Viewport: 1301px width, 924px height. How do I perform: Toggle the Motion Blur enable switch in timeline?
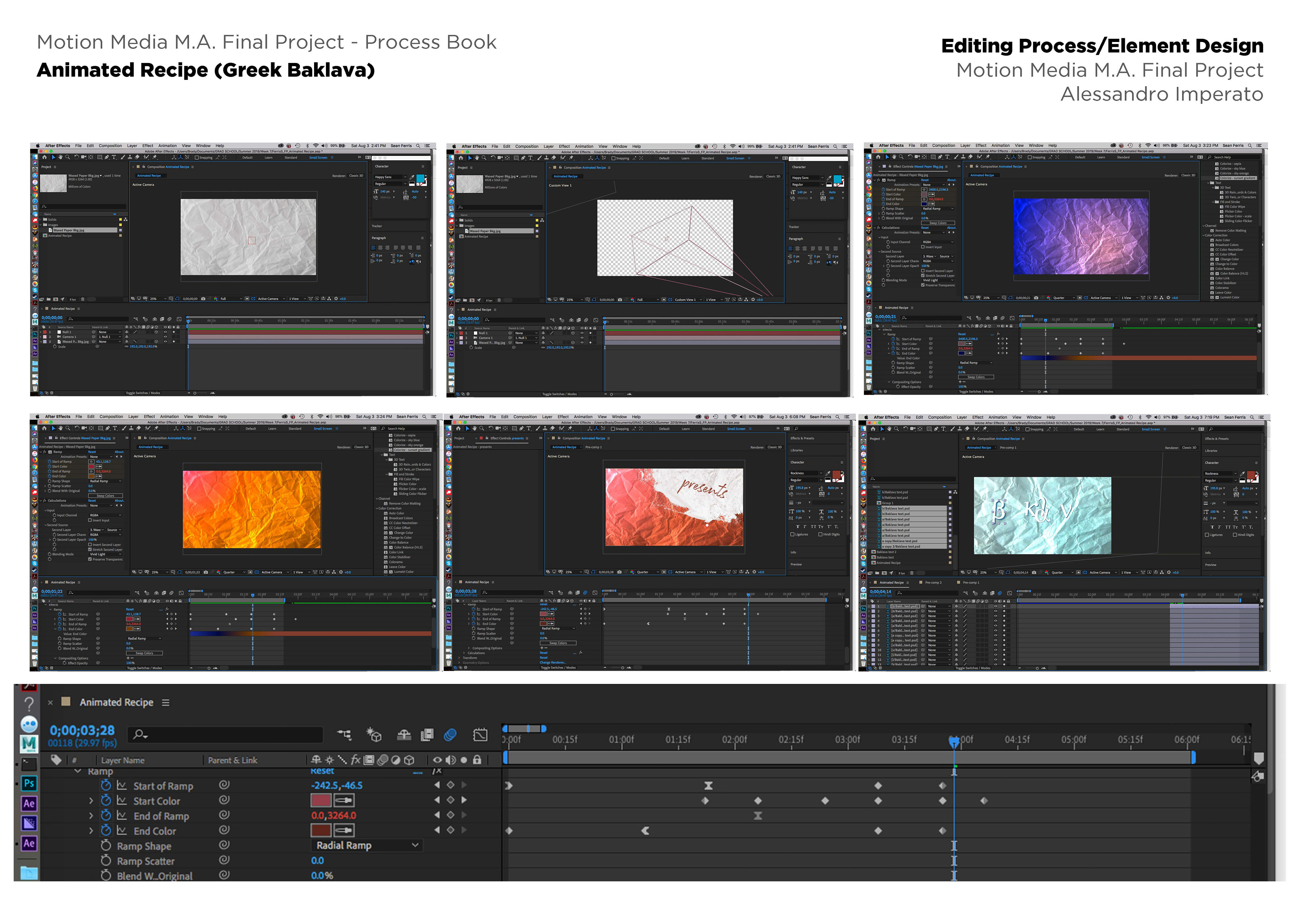450,735
